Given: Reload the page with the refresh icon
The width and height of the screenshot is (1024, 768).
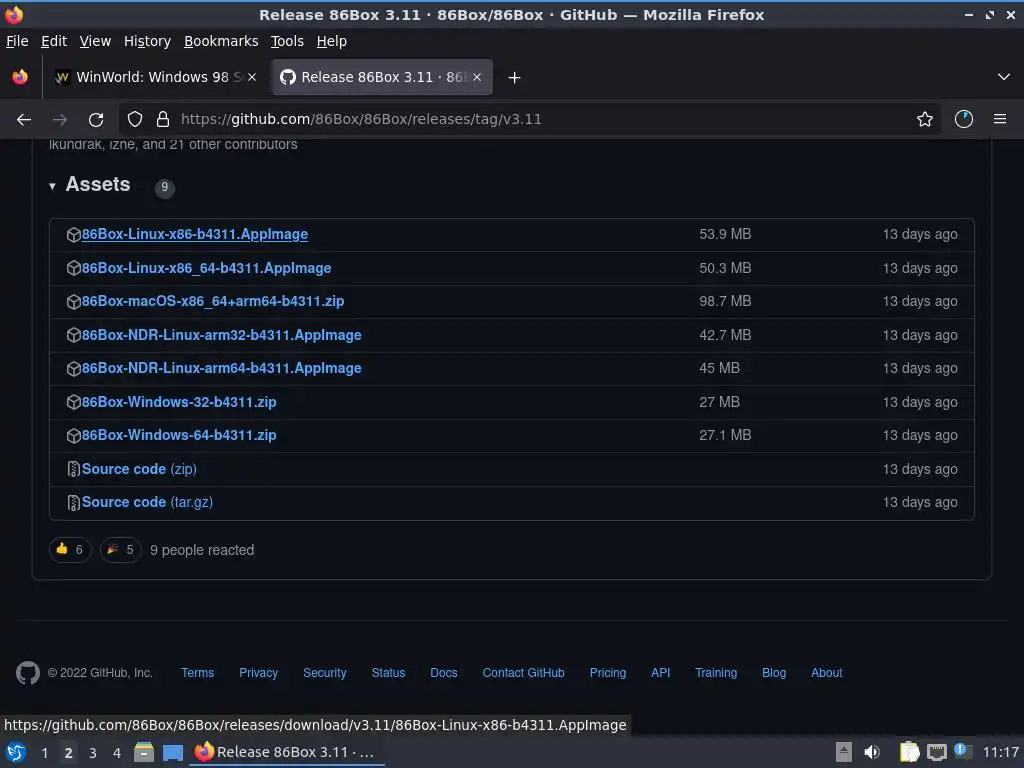Looking at the screenshot, I should pos(96,120).
